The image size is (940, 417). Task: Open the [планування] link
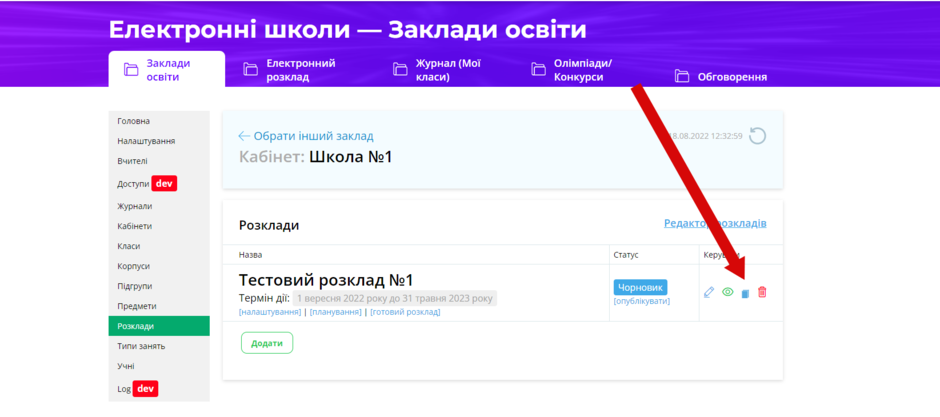335,312
